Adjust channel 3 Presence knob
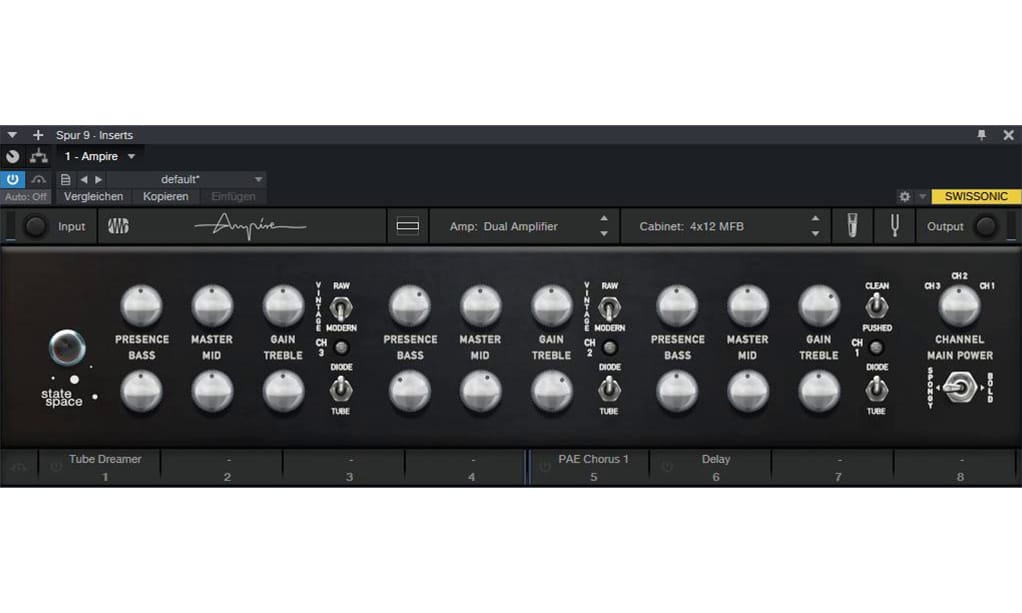 point(141,305)
